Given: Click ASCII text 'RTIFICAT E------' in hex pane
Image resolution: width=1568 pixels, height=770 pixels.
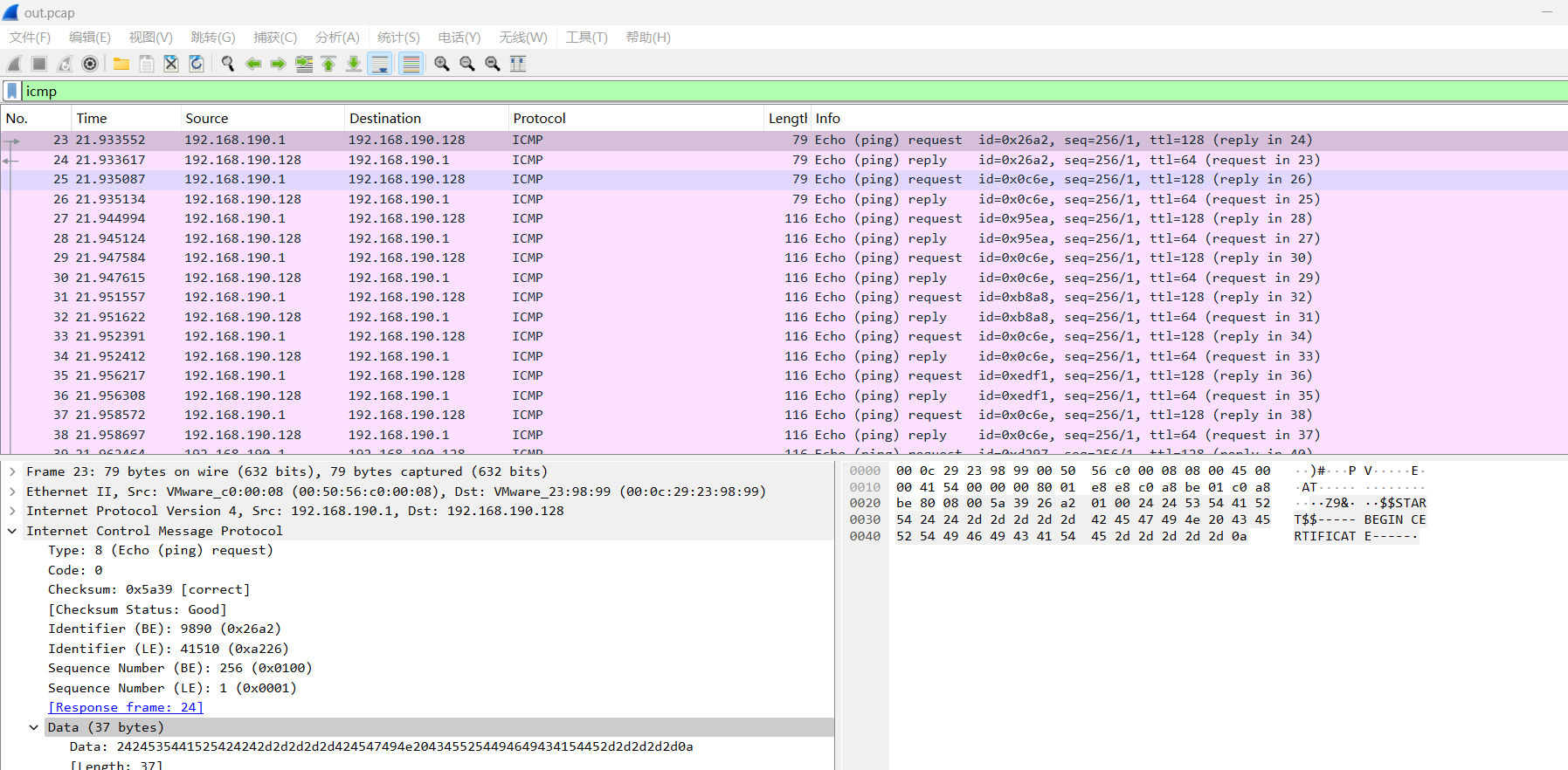Looking at the screenshot, I should tap(1355, 536).
